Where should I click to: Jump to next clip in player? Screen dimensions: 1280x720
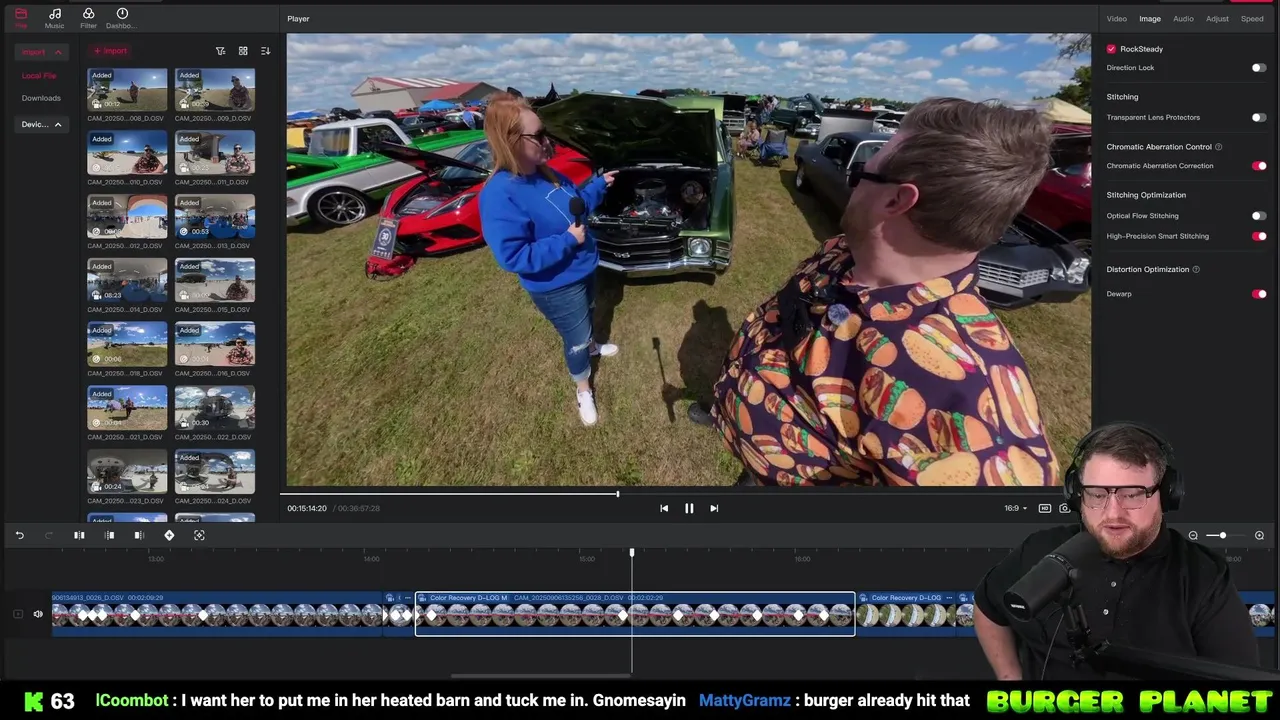714,509
